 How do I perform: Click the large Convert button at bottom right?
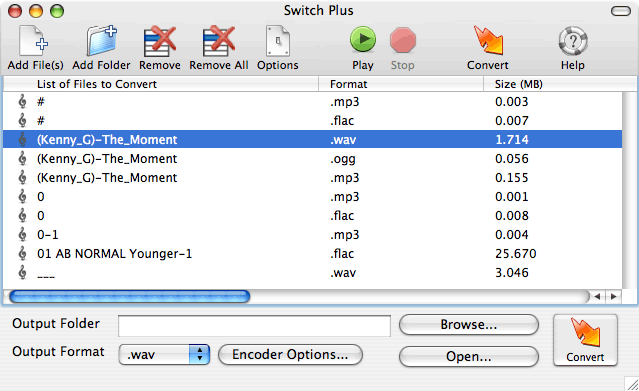pos(585,340)
